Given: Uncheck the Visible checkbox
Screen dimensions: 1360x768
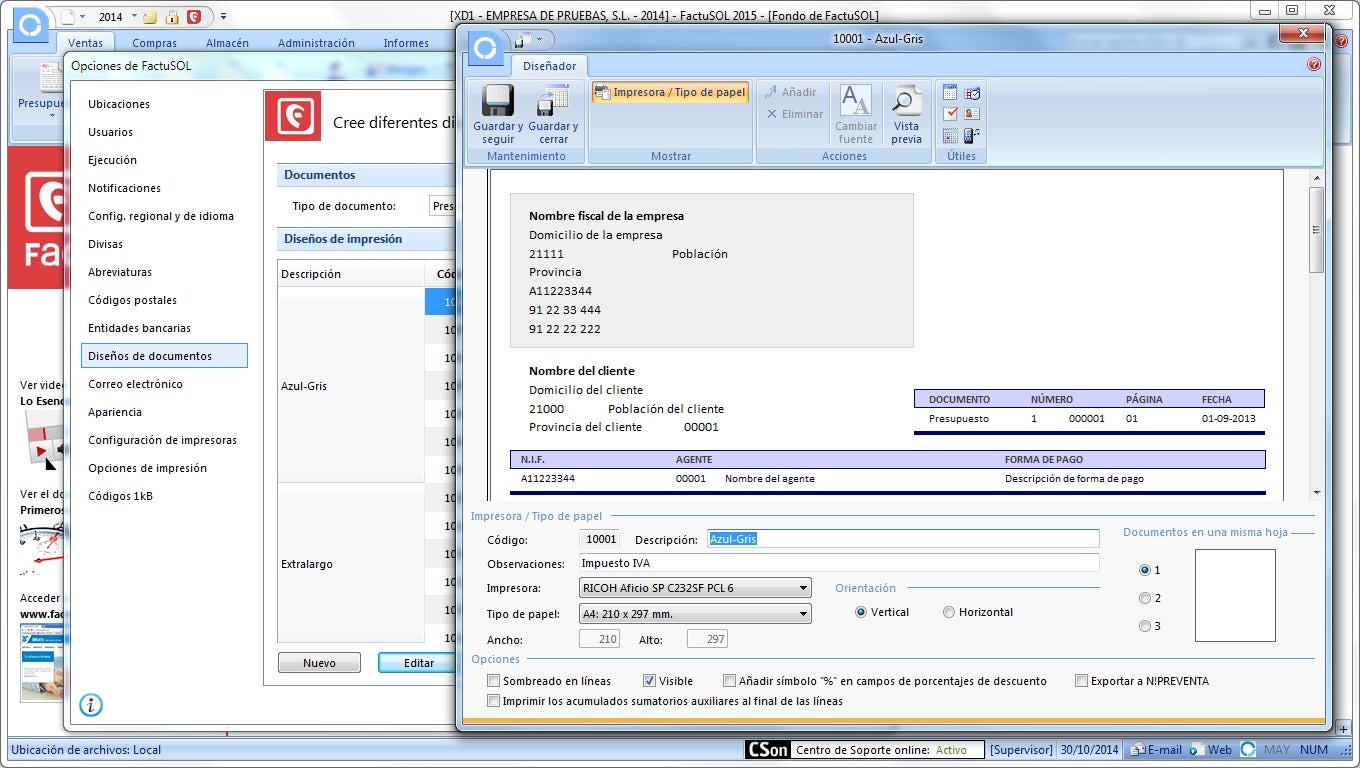Looking at the screenshot, I should [x=650, y=681].
